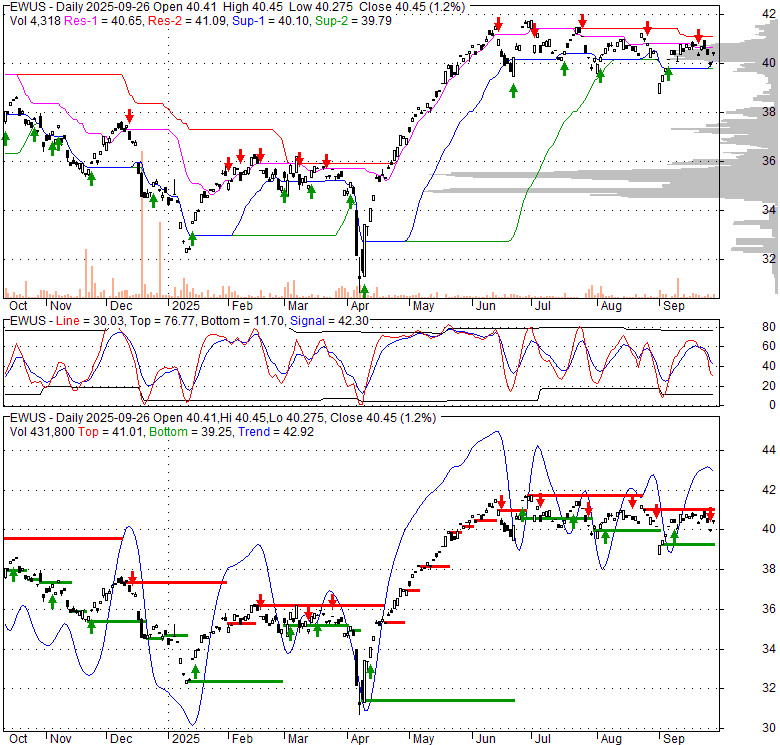Click the oscillator 'Signal = 42.30' label
The image size is (780, 745).
point(329,321)
